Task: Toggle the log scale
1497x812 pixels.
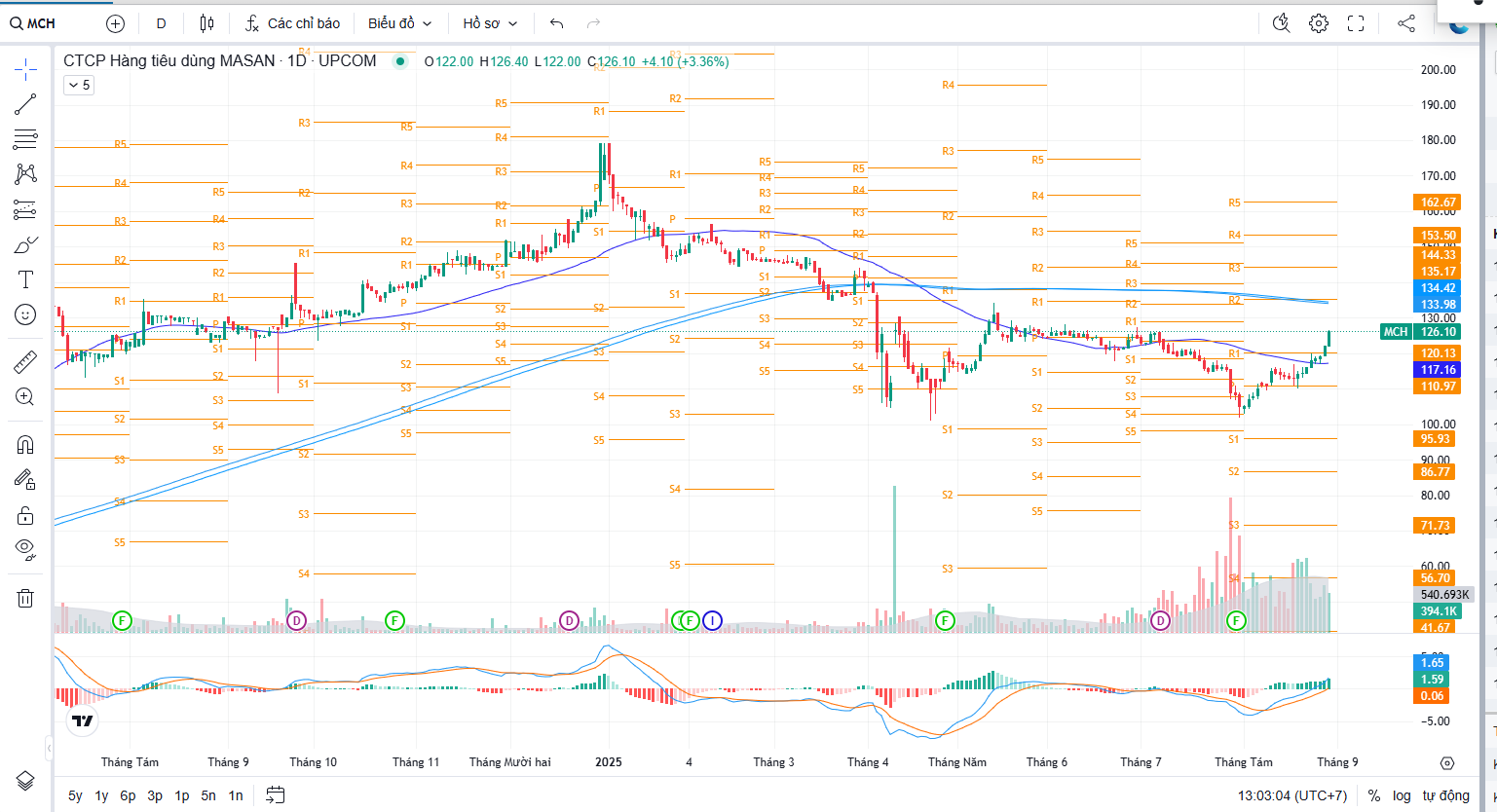Action: click(1402, 795)
